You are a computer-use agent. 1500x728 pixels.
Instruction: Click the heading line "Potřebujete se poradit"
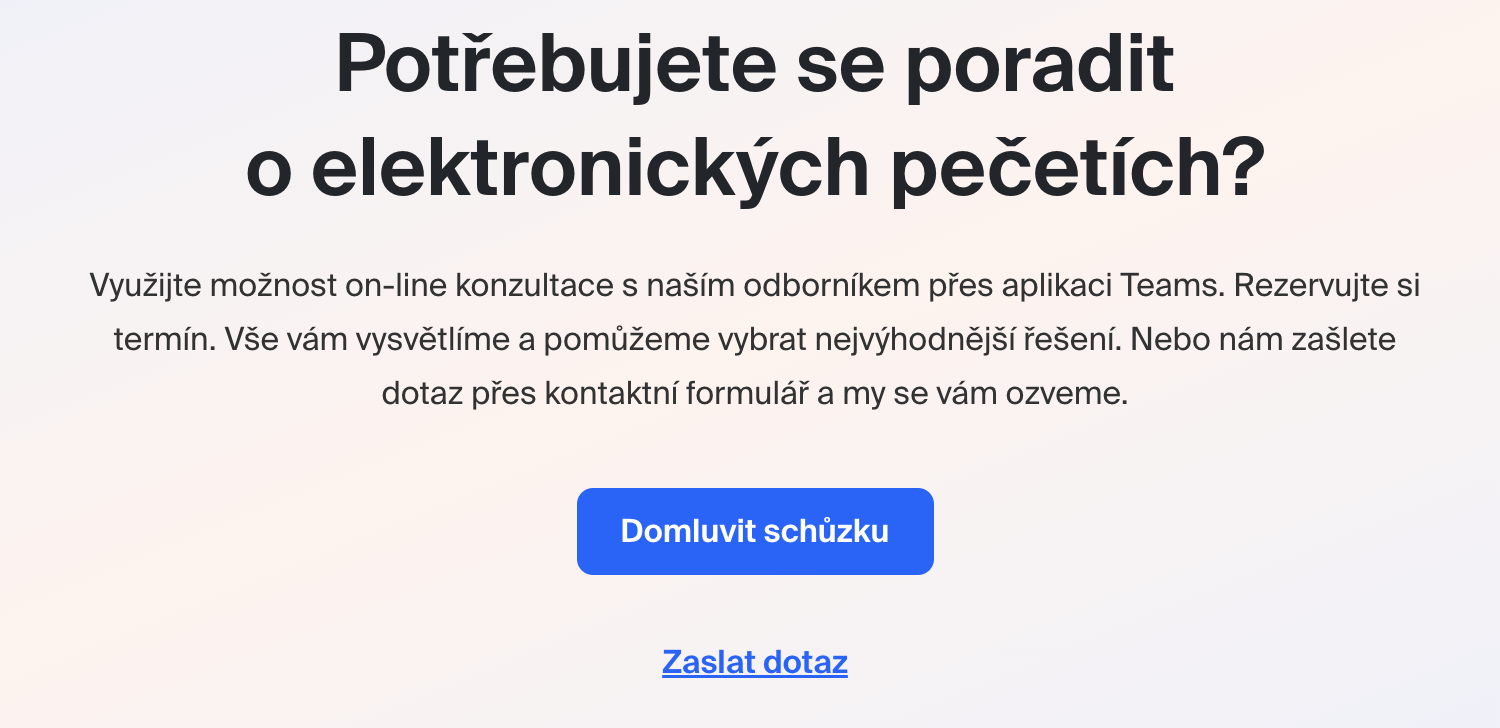tap(755, 65)
